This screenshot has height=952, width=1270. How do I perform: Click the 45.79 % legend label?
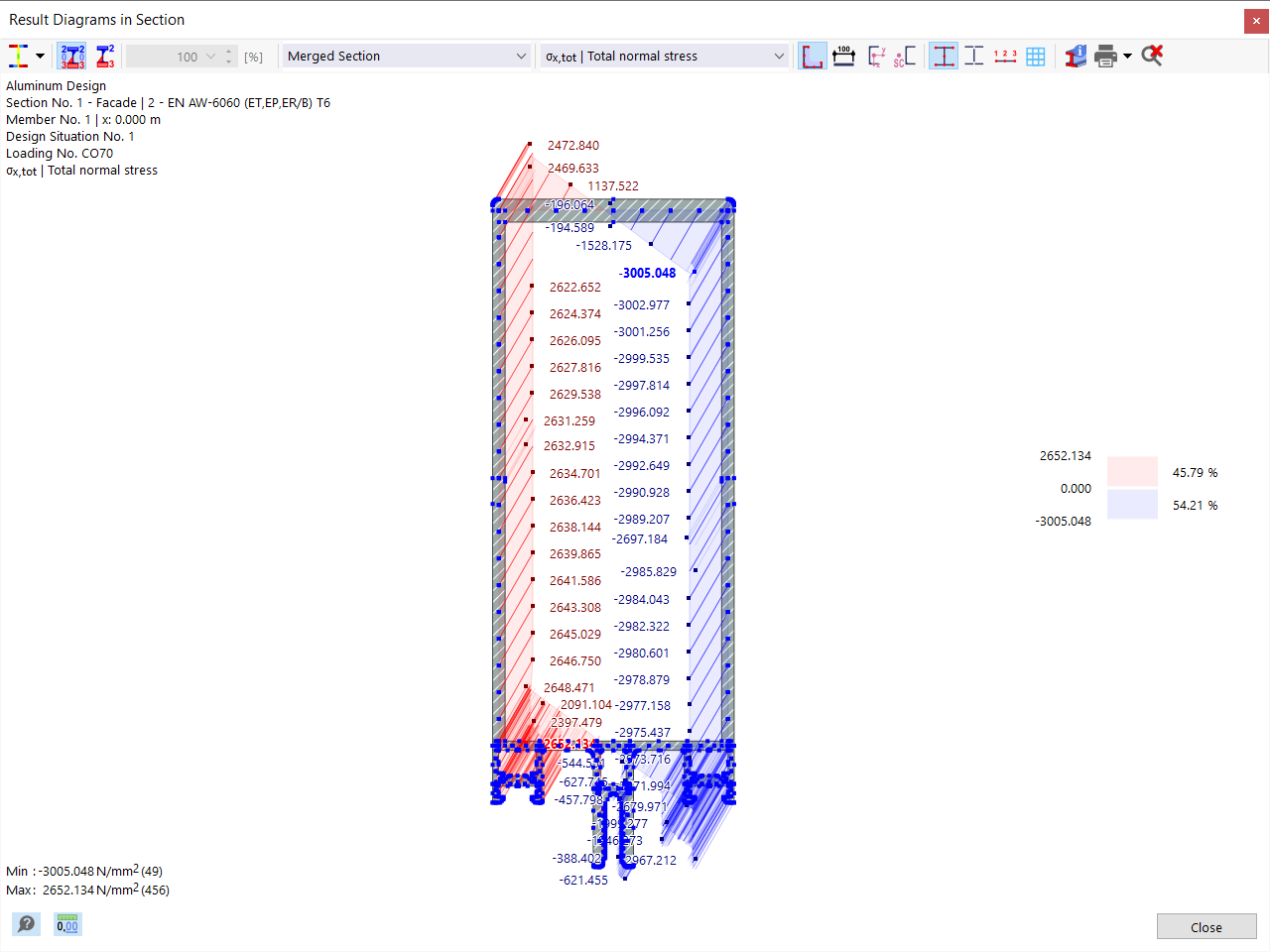pos(1195,473)
